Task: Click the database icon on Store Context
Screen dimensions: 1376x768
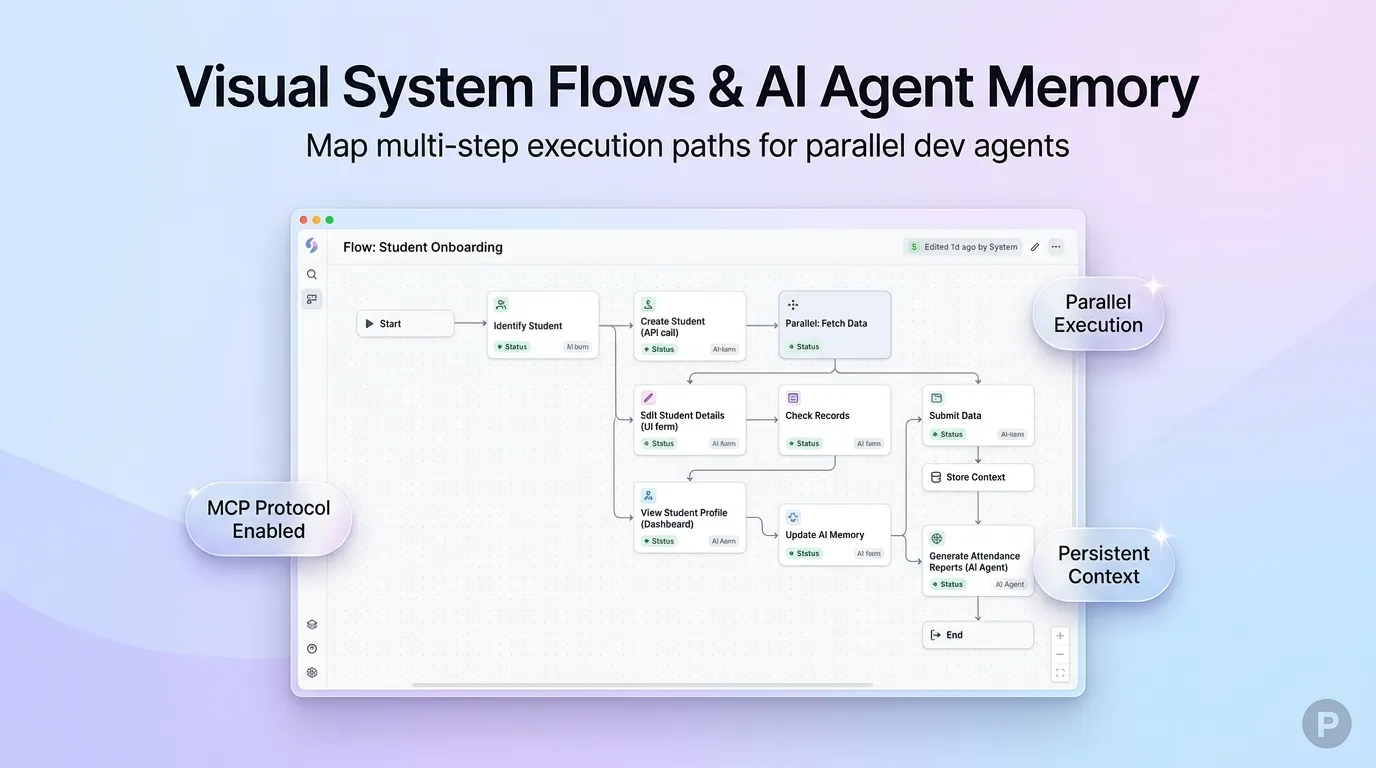Action: click(936, 477)
